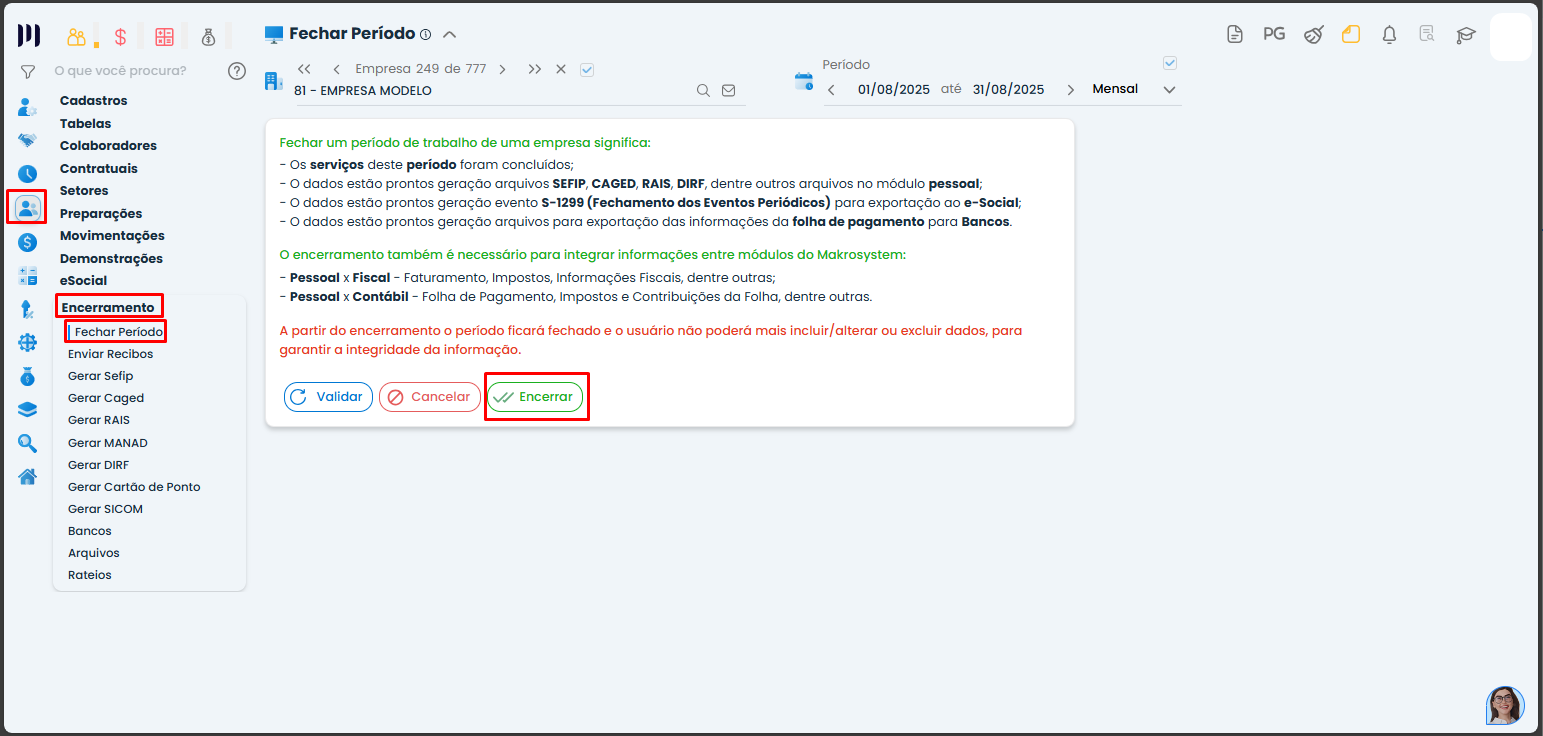Open Enviar Recibos submenu item
The image size is (1543, 736).
click(111, 354)
